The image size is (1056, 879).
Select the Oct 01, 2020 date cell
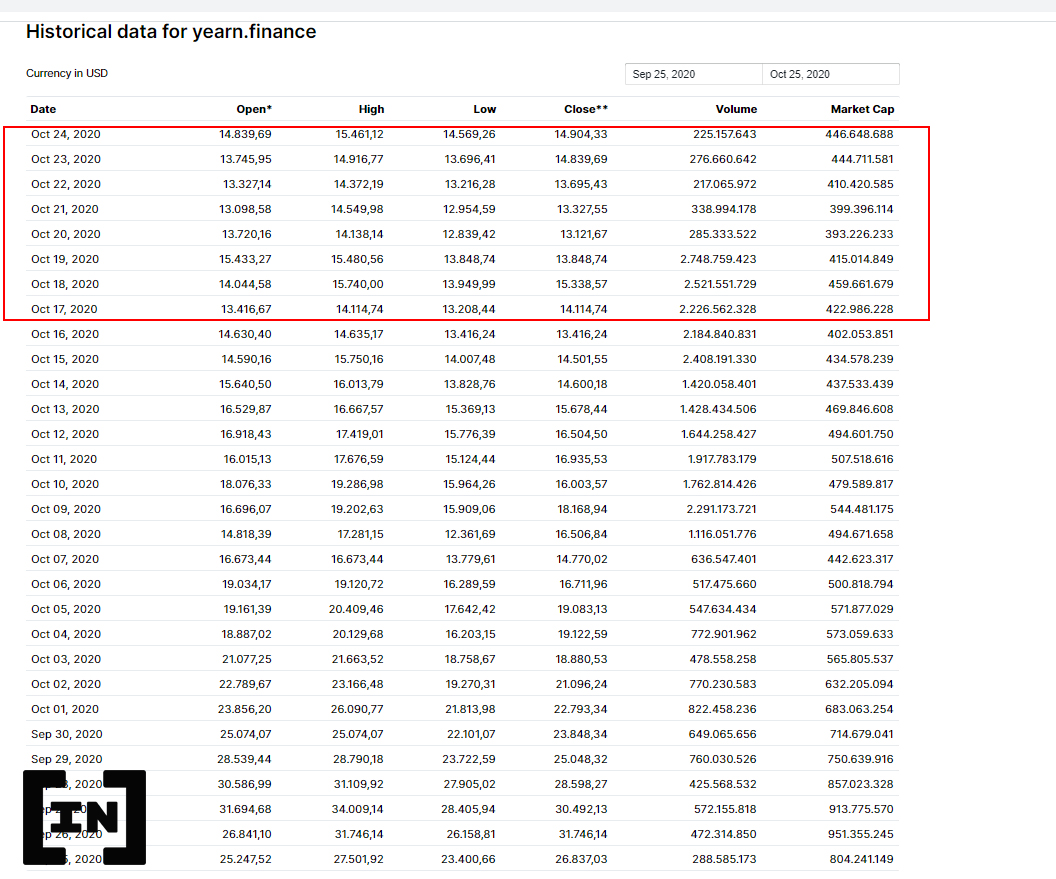[x=65, y=709]
